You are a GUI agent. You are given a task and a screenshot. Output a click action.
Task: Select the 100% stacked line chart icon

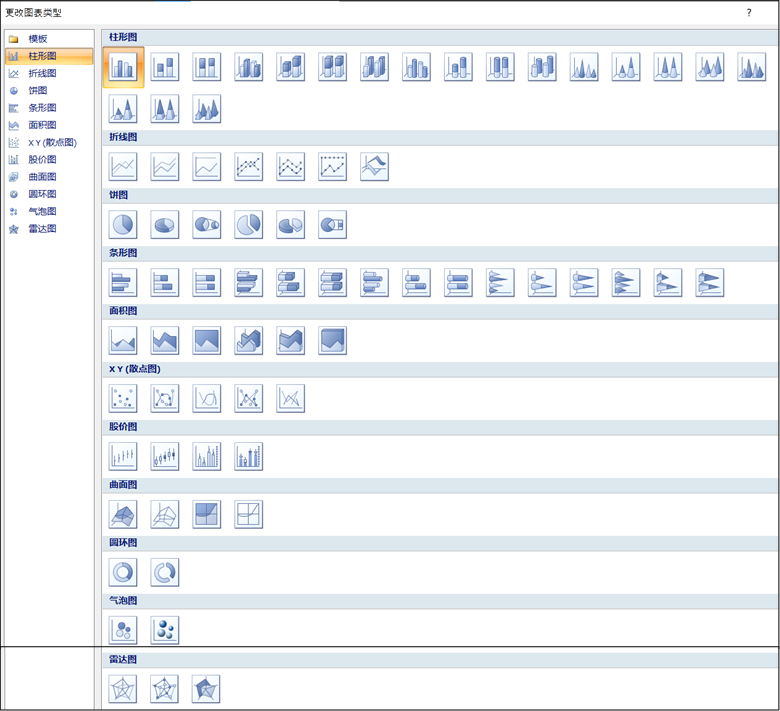(206, 167)
